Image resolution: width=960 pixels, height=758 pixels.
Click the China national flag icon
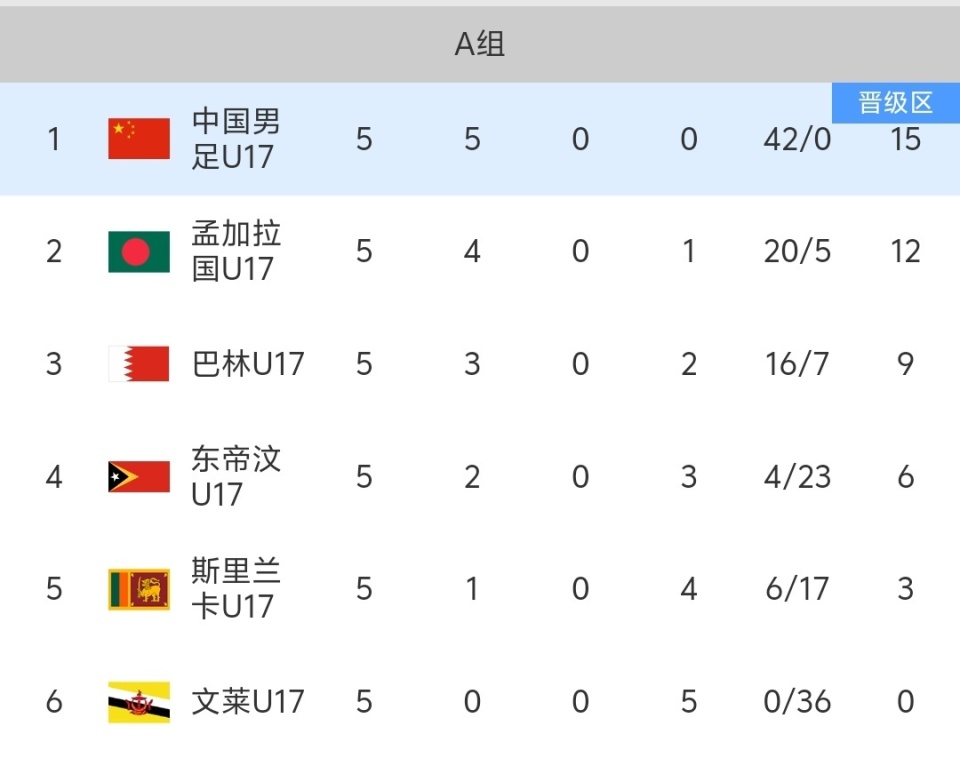tap(139, 139)
